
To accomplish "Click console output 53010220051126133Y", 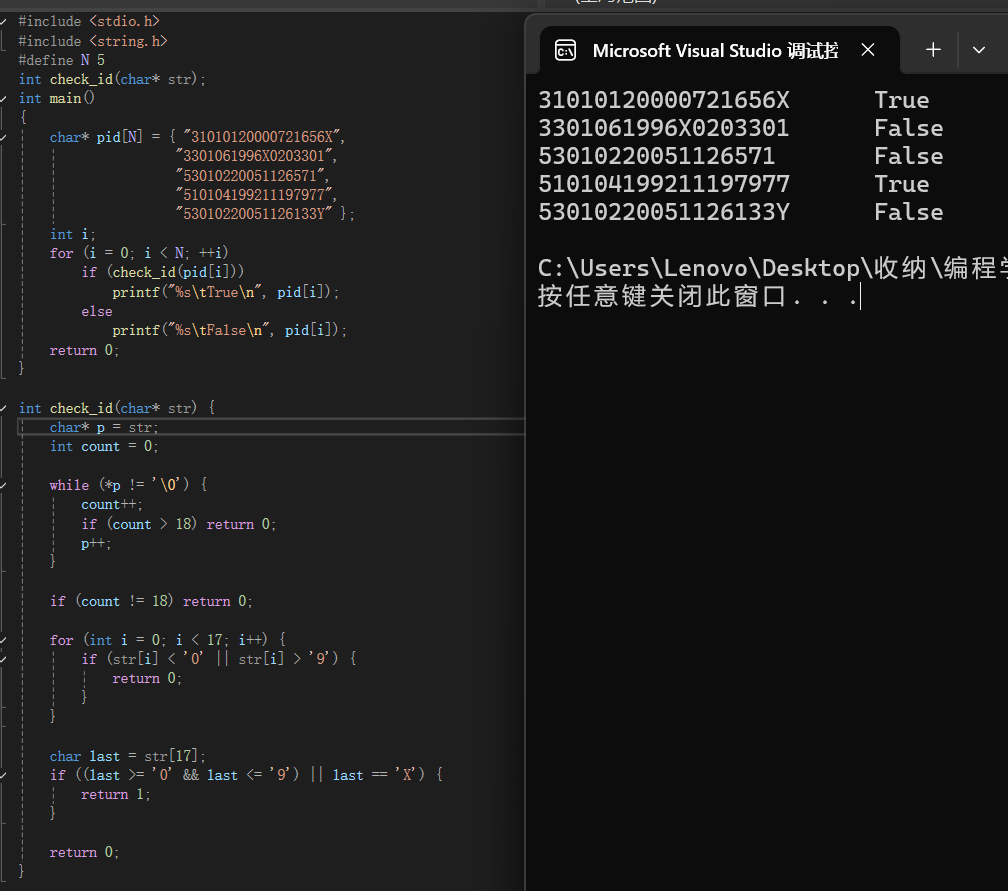I will 664,212.
